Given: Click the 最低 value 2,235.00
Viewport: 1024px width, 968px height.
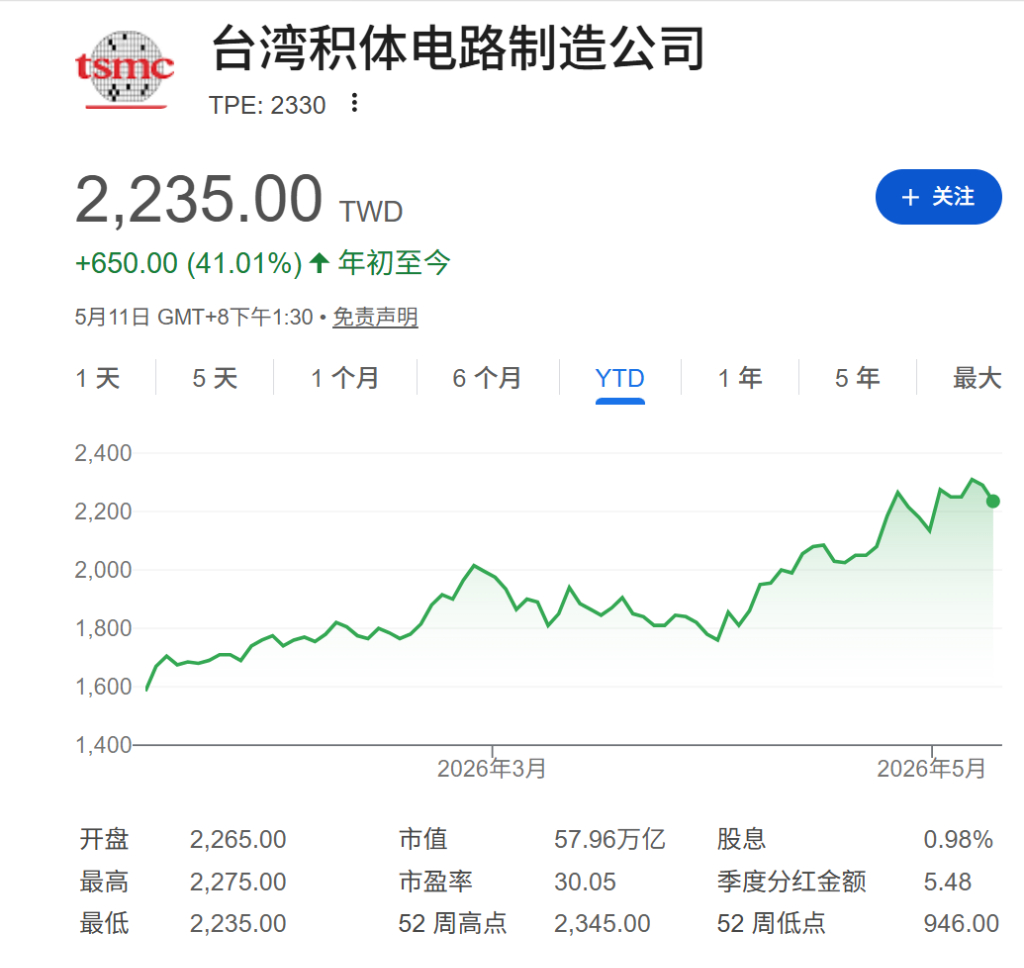Looking at the screenshot, I should pos(238,924).
